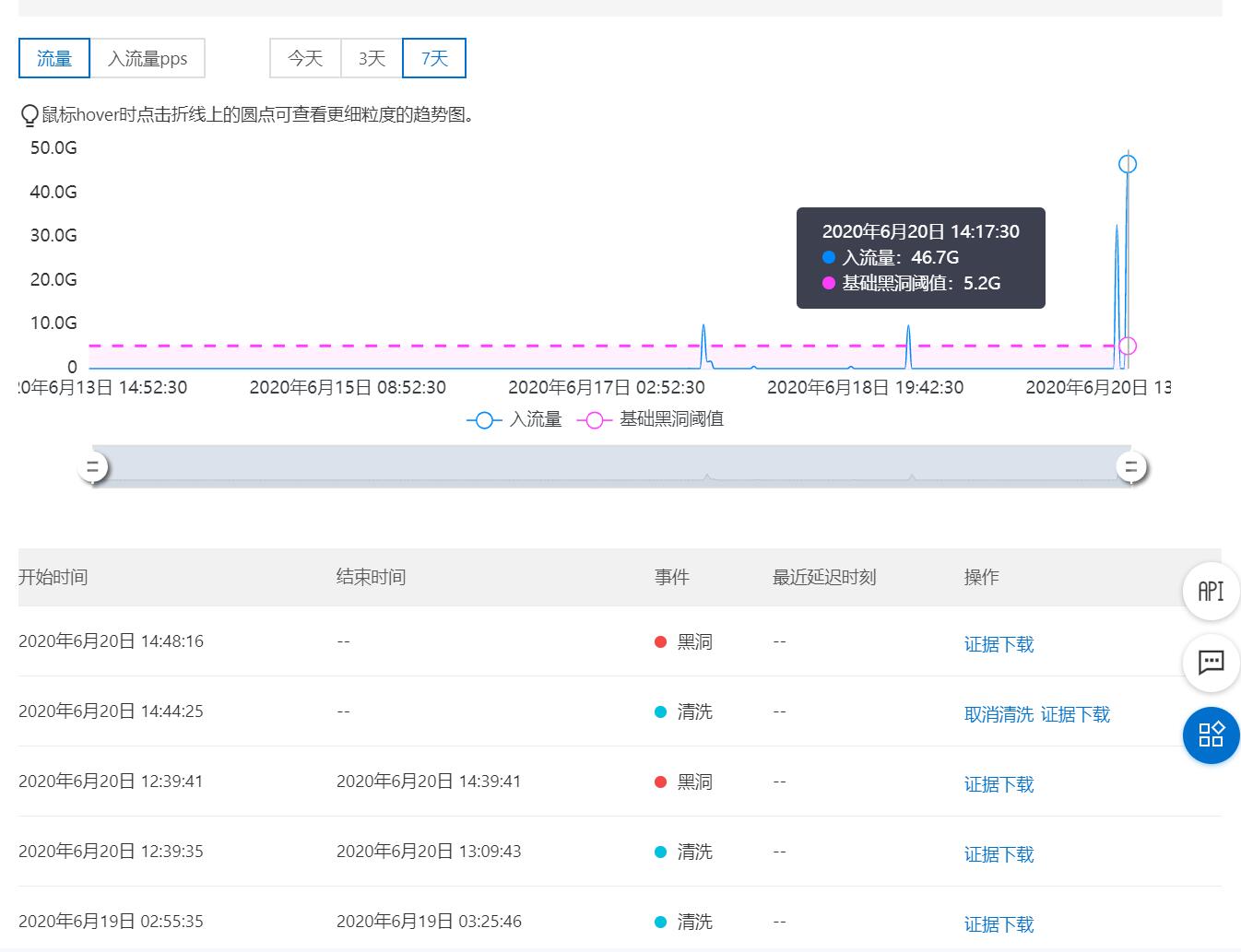This screenshot has height=952, width=1241.
Task: Open the chat feedback floating button
Action: pyautogui.click(x=1211, y=663)
